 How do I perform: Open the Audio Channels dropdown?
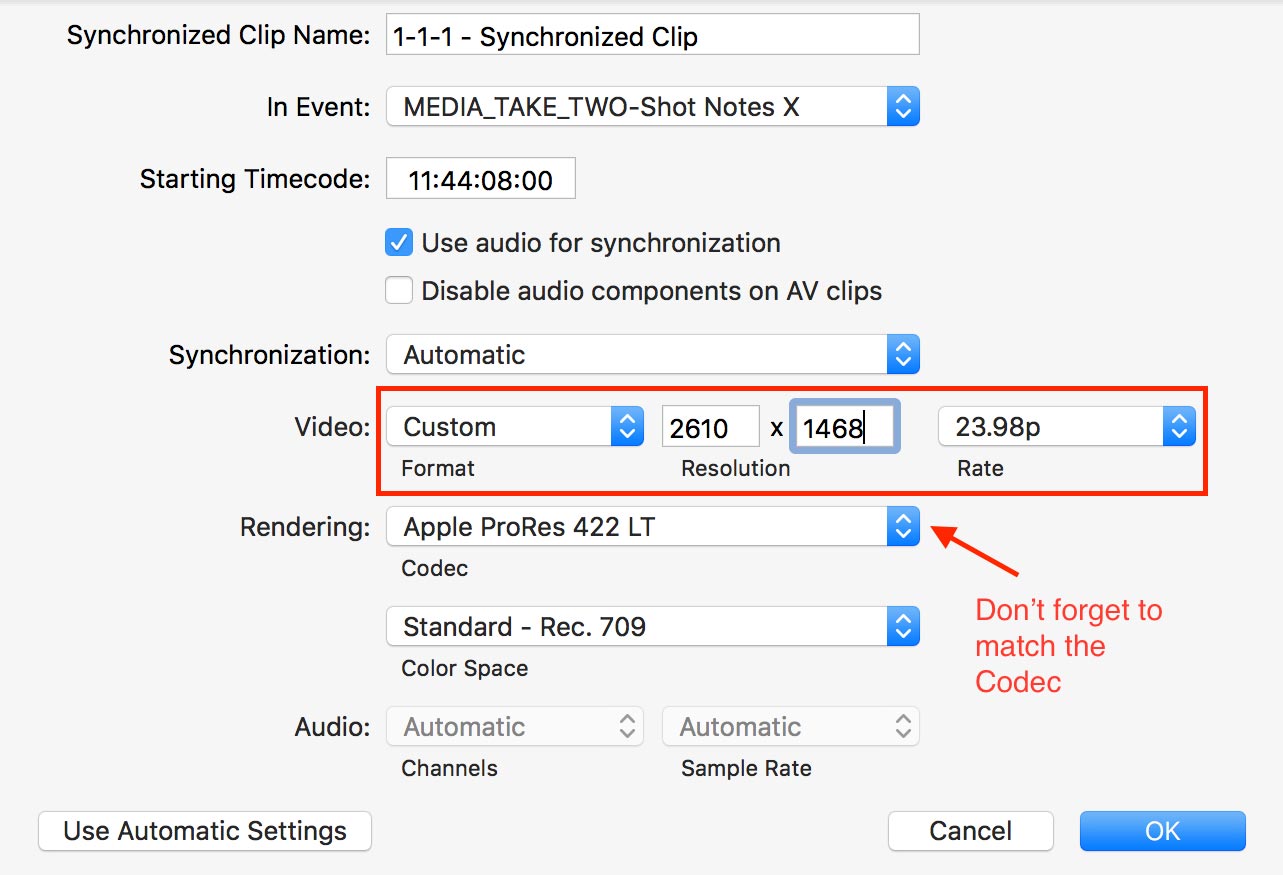point(514,727)
